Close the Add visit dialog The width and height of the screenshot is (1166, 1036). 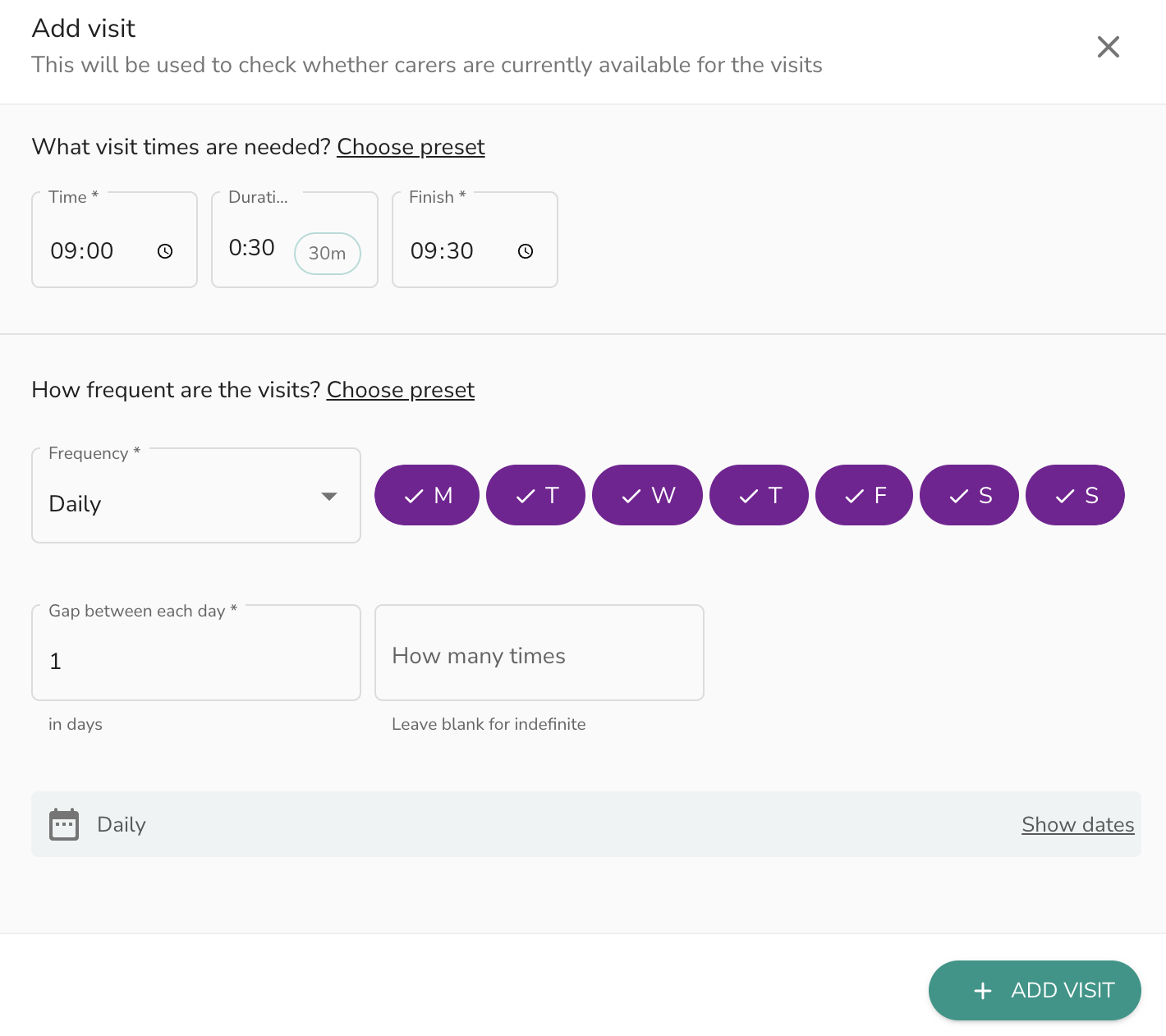point(1109,47)
